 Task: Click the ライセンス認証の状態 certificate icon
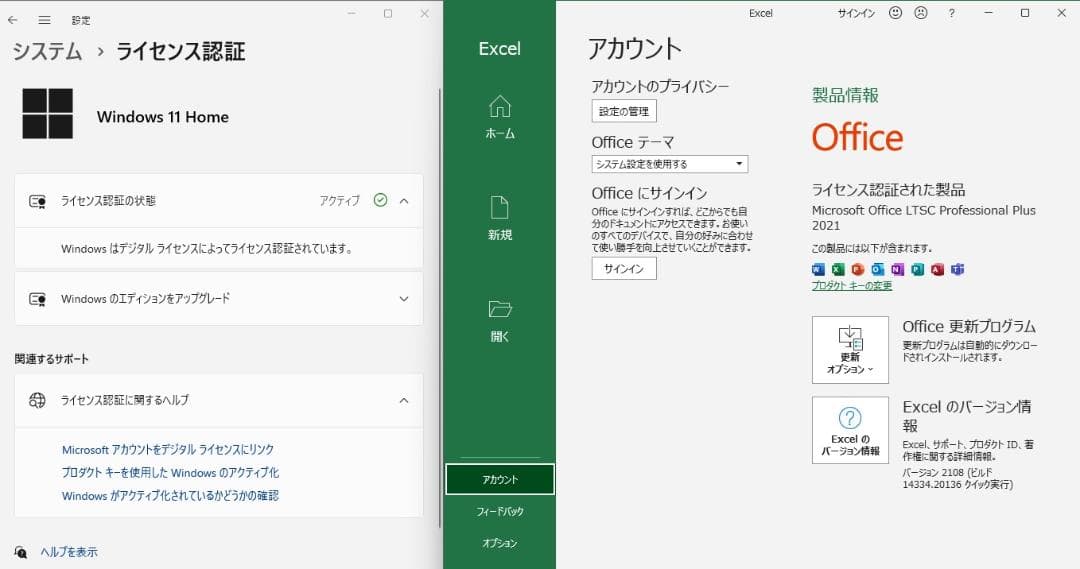coord(37,201)
